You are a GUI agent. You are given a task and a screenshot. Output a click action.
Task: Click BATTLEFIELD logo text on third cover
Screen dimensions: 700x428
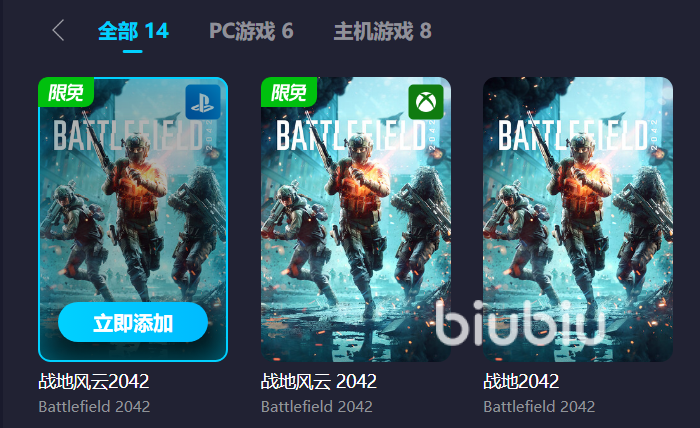point(573,135)
